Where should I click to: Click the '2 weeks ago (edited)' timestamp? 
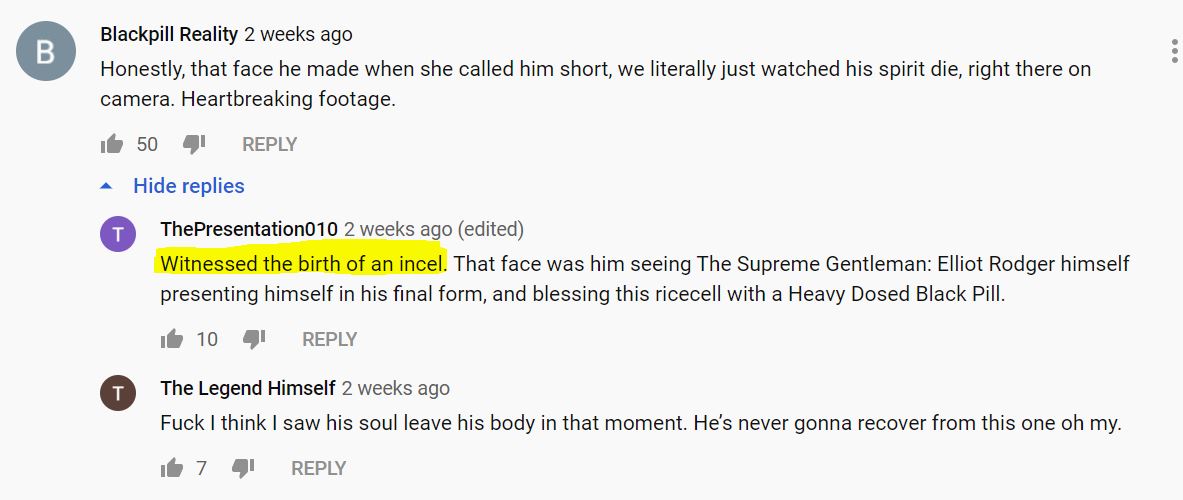[434, 229]
